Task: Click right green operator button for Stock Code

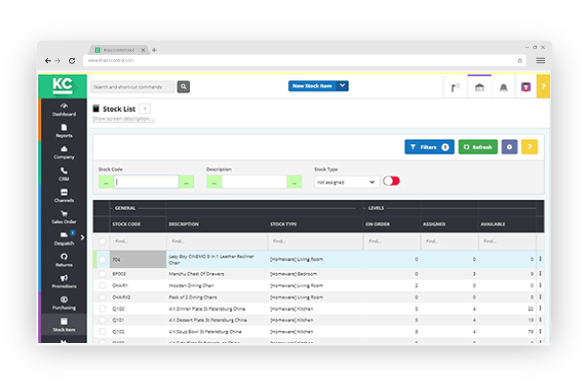Action: point(186,182)
